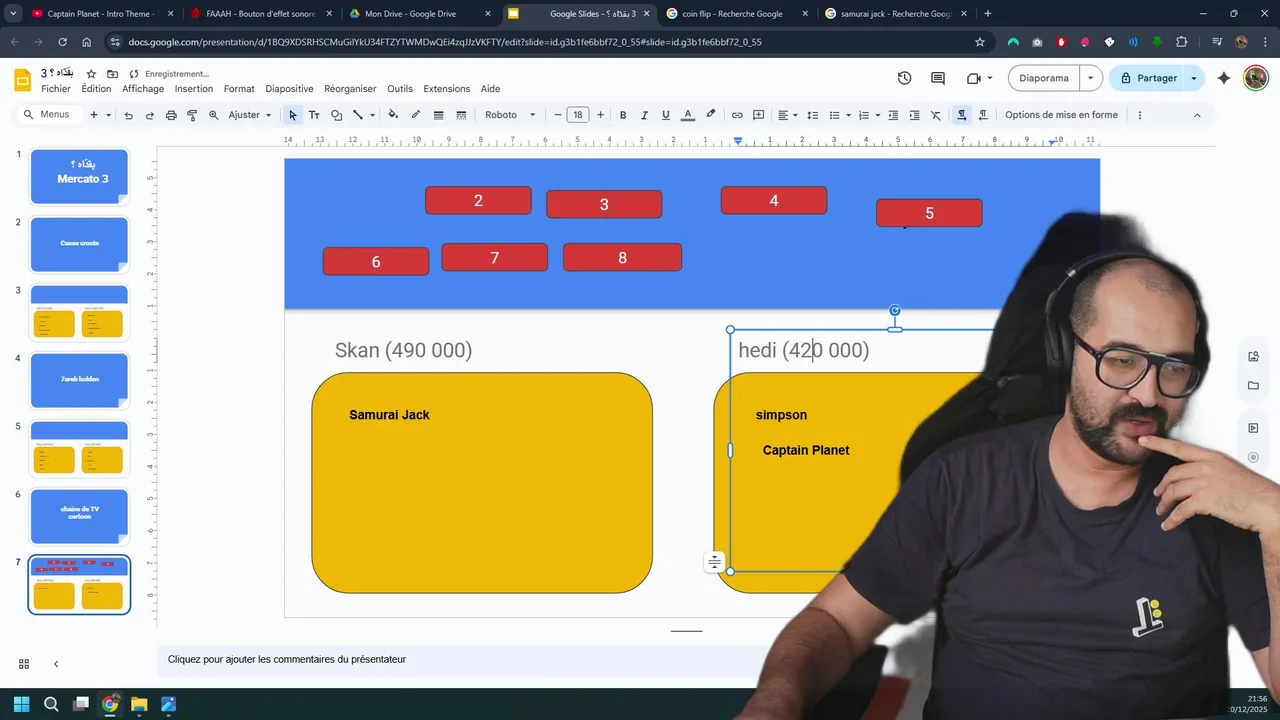Click the Partager share button
Viewport: 1280px width, 720px height.
(1147, 78)
